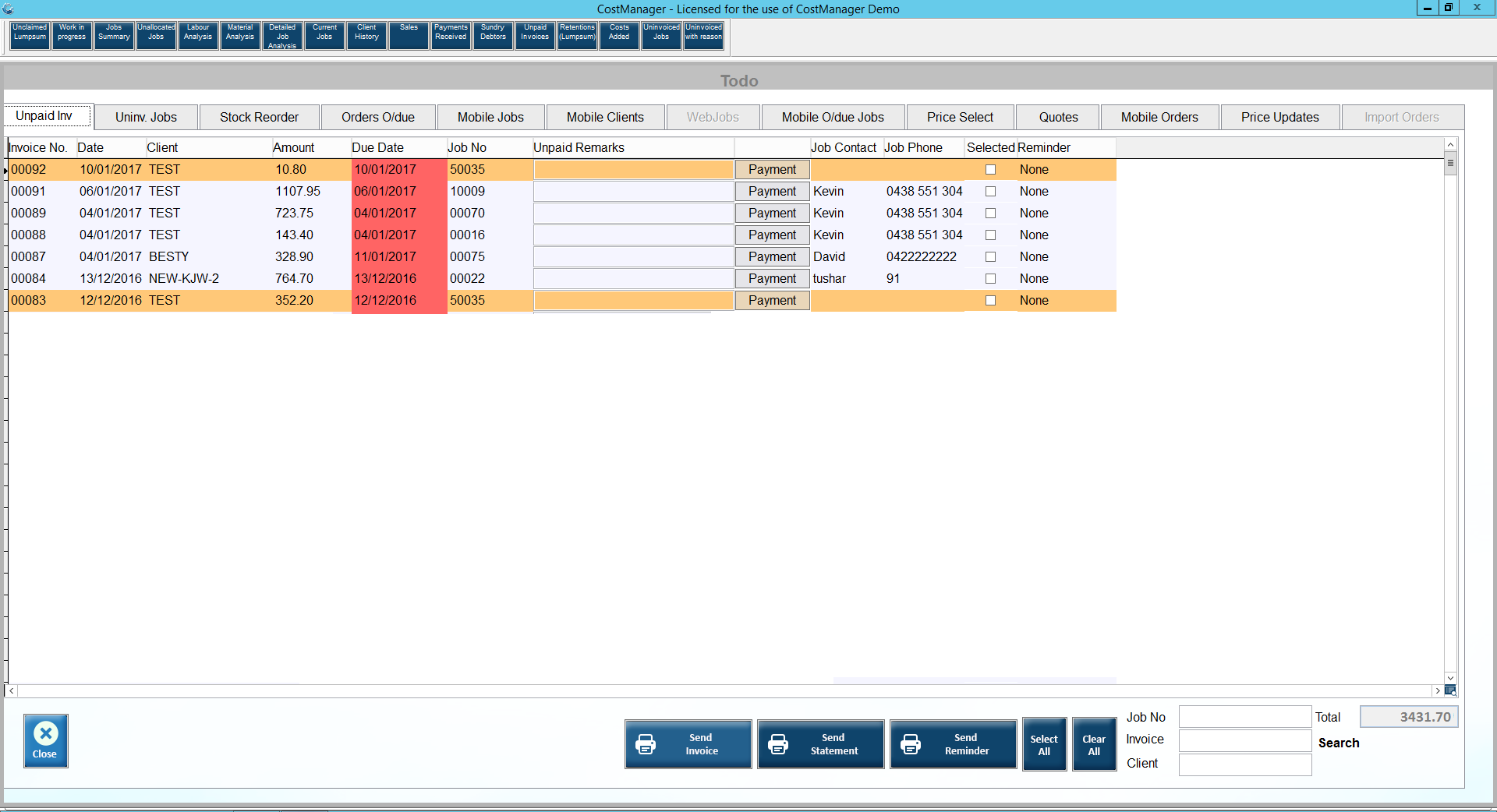1497x812 pixels.
Task: Click the horizontal scrollbar right arrow
Action: [1438, 691]
